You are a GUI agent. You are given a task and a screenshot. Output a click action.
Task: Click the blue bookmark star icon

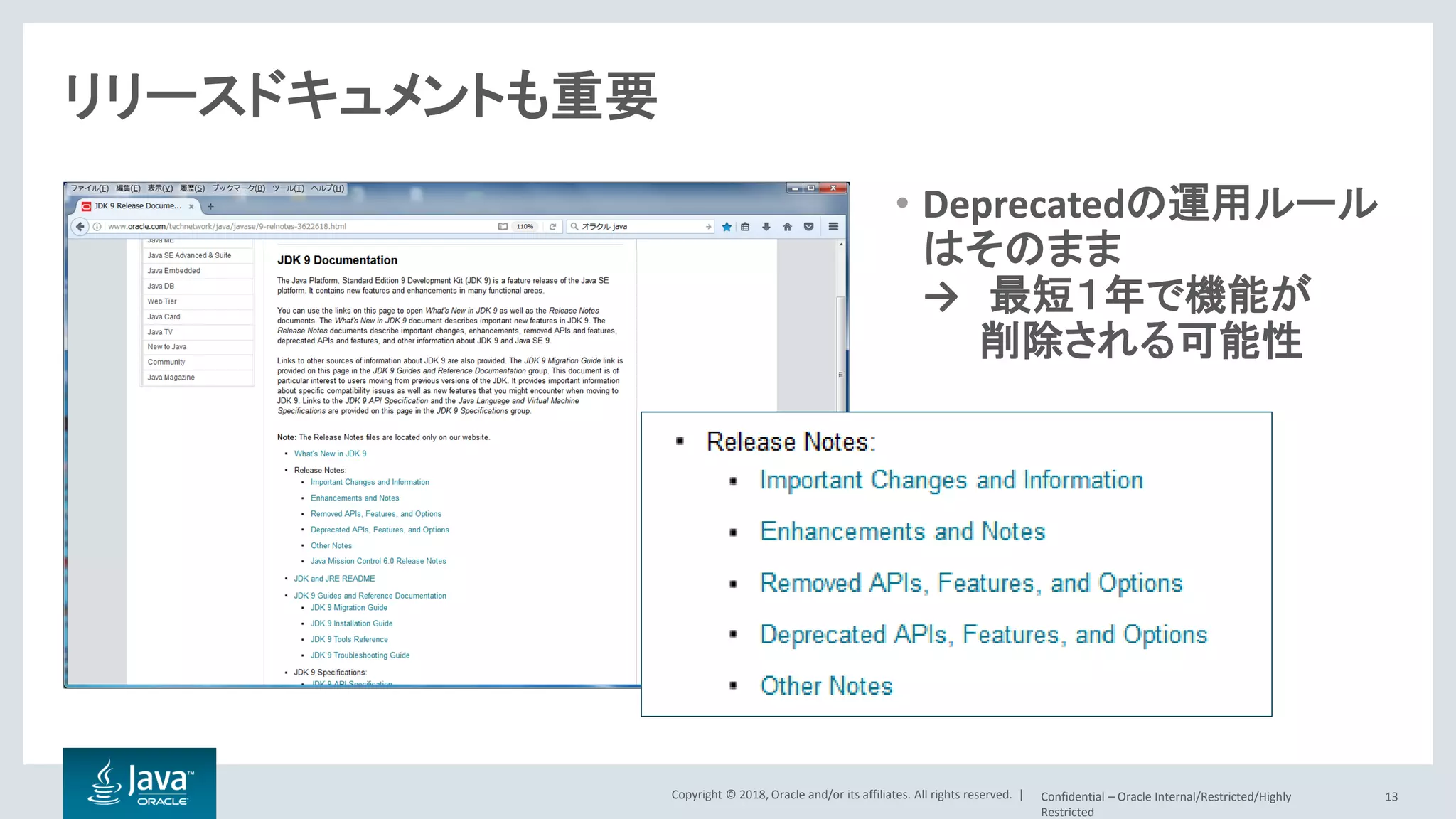[x=727, y=227]
